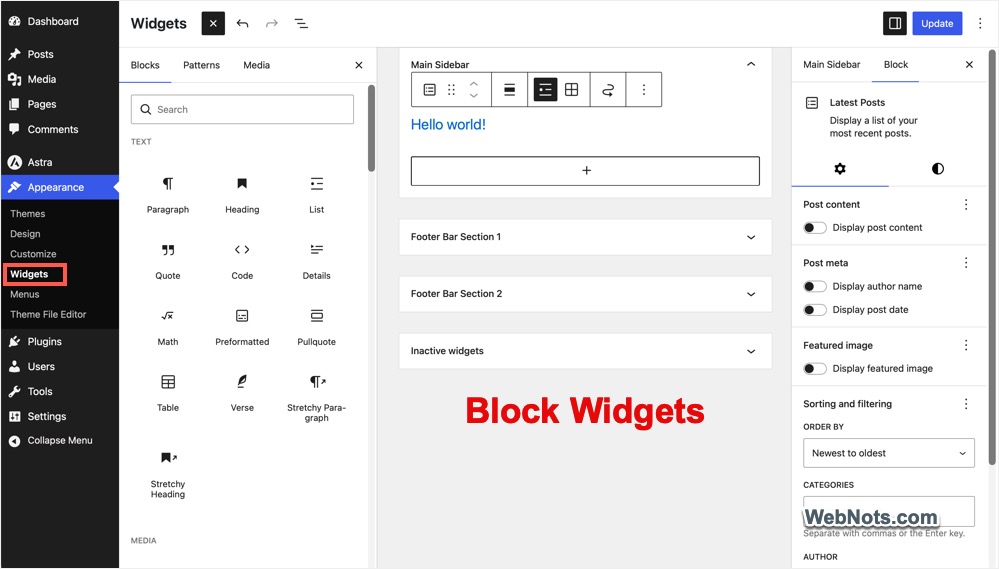Insert a Paragraph block
The width and height of the screenshot is (999, 569).
click(168, 195)
